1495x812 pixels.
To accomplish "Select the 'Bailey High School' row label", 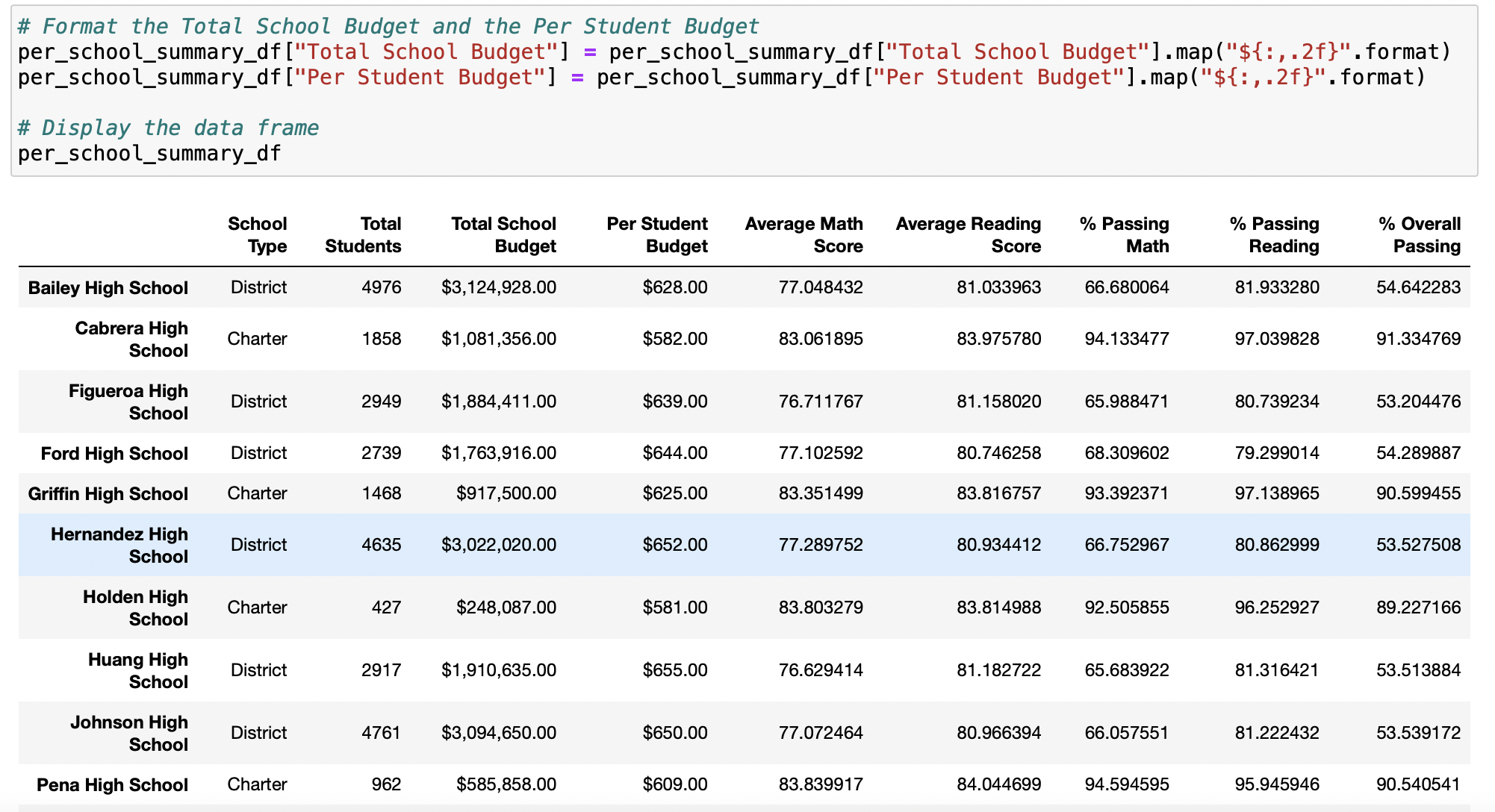I will click(108, 288).
